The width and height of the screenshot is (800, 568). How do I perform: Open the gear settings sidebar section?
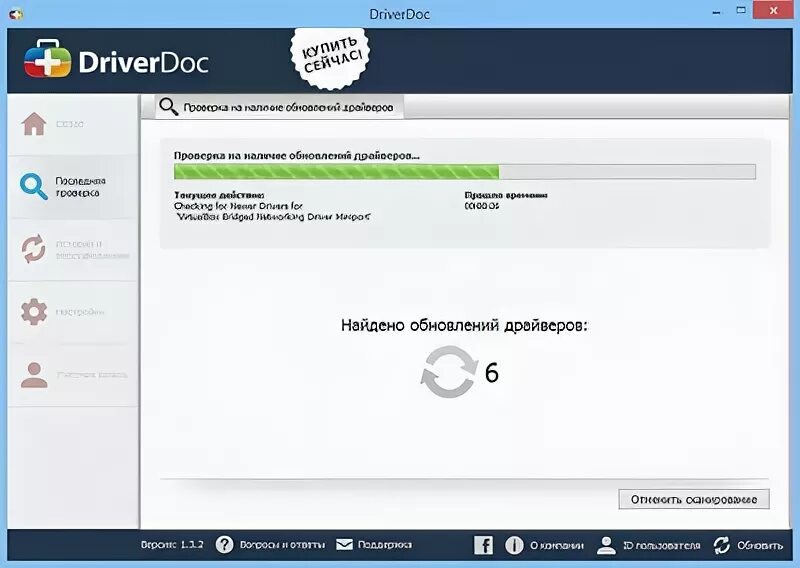[x=73, y=312]
